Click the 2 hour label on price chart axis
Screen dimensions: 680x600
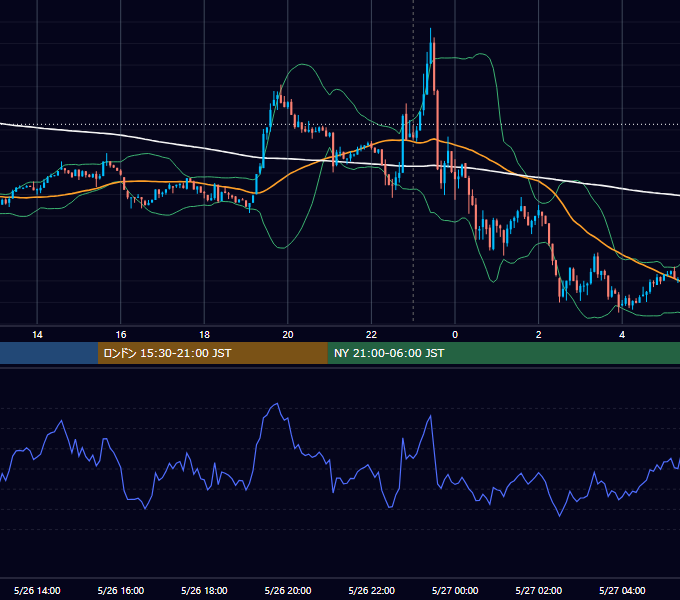tap(539, 335)
